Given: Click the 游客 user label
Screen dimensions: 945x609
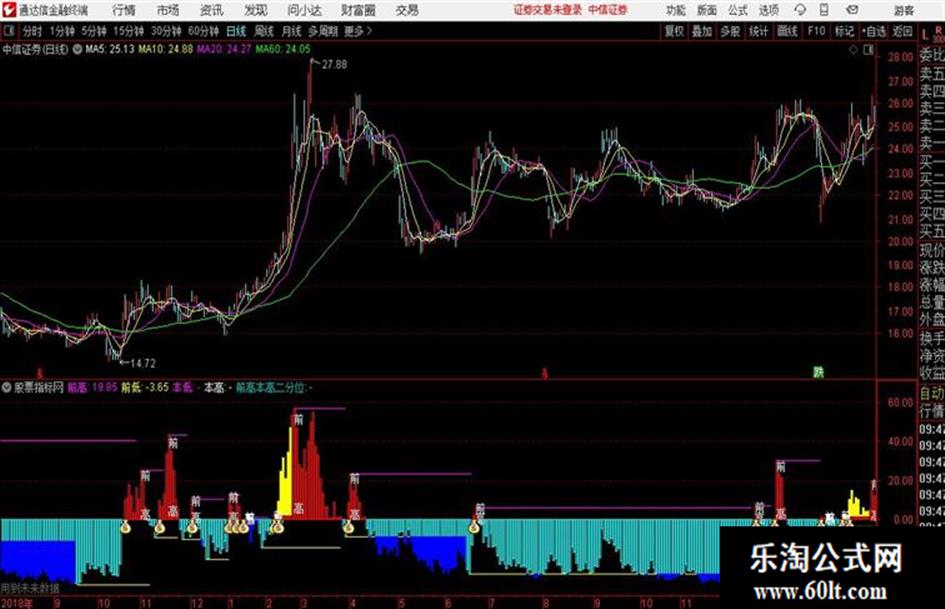Looking at the screenshot, I should (x=903, y=10).
